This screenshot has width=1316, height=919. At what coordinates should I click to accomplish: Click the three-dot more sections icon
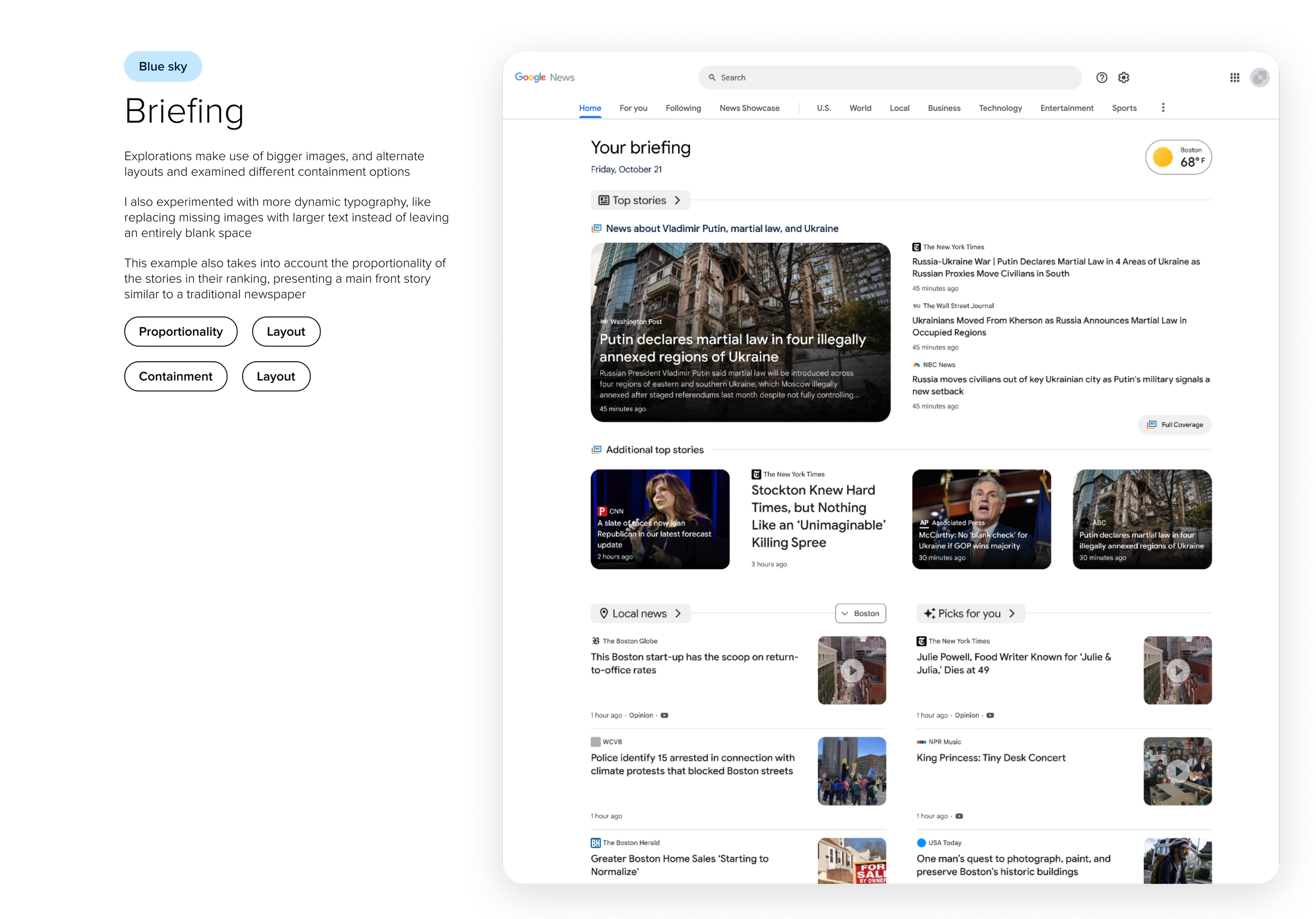[x=1163, y=108]
